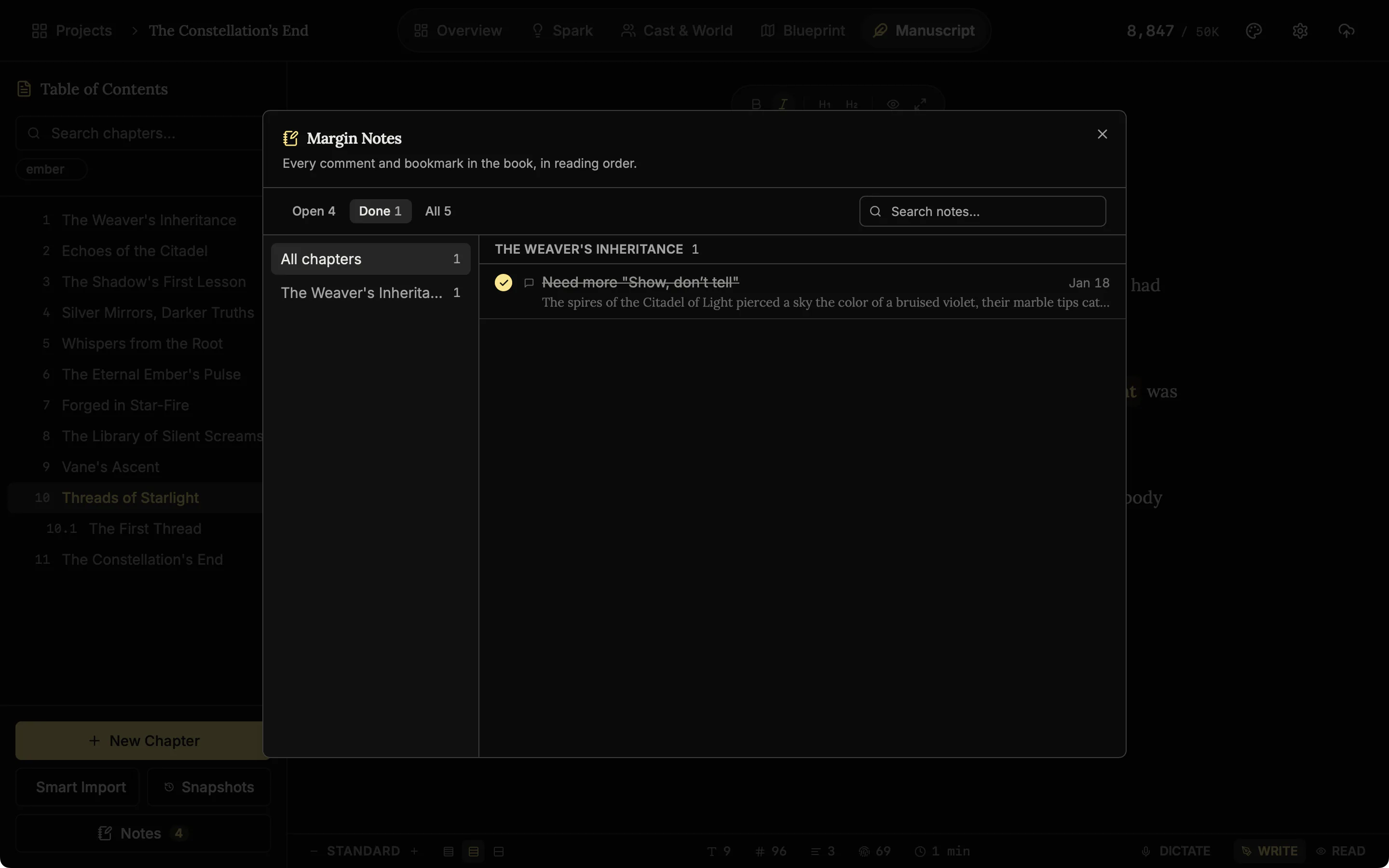This screenshot has width=1389, height=868.
Task: Close the Margin Notes dialog
Action: pyautogui.click(x=1102, y=134)
